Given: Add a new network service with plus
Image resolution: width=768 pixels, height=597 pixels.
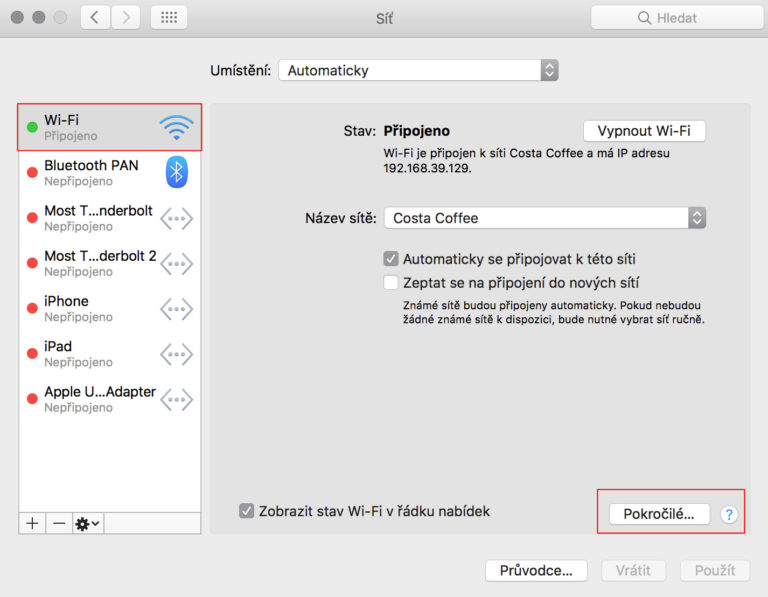Looking at the screenshot, I should point(33,523).
